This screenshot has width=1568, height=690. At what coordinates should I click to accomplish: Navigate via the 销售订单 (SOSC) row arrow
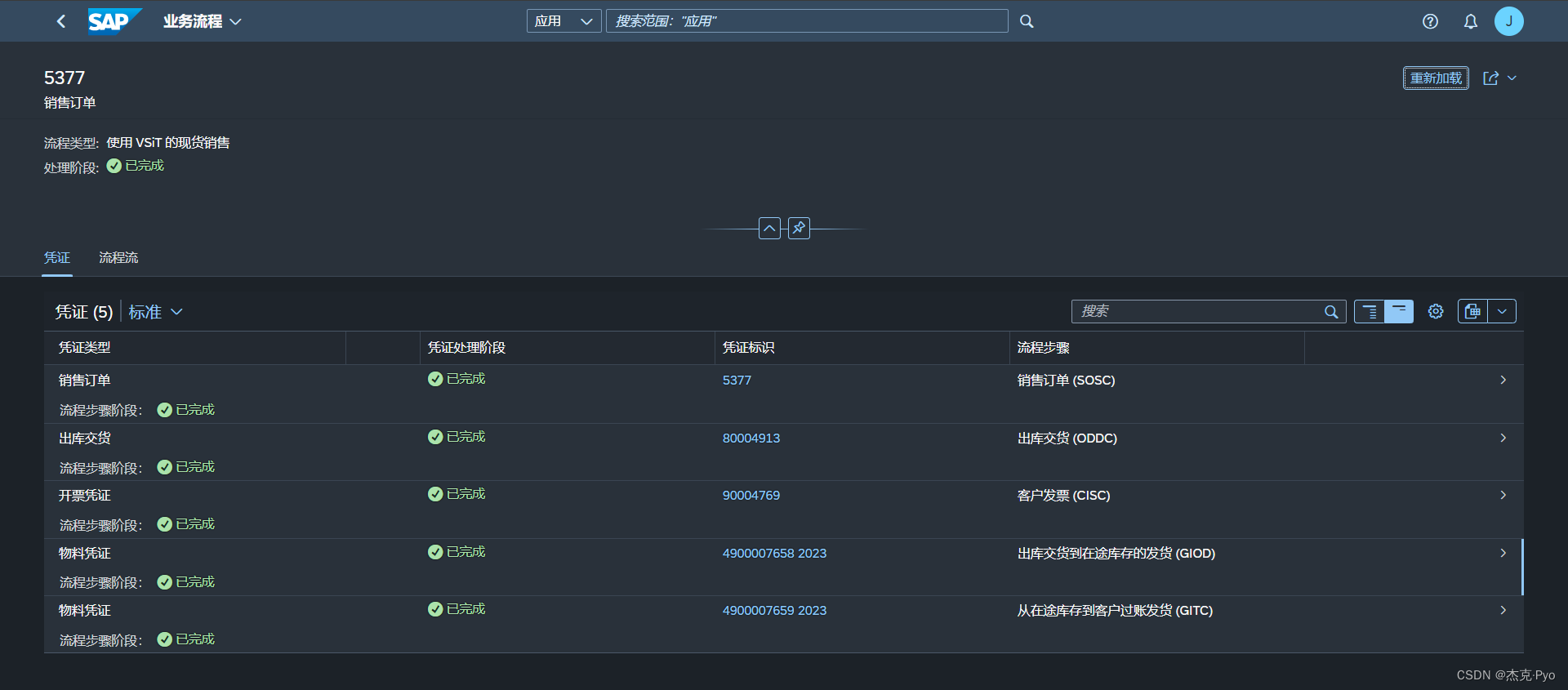click(x=1503, y=380)
